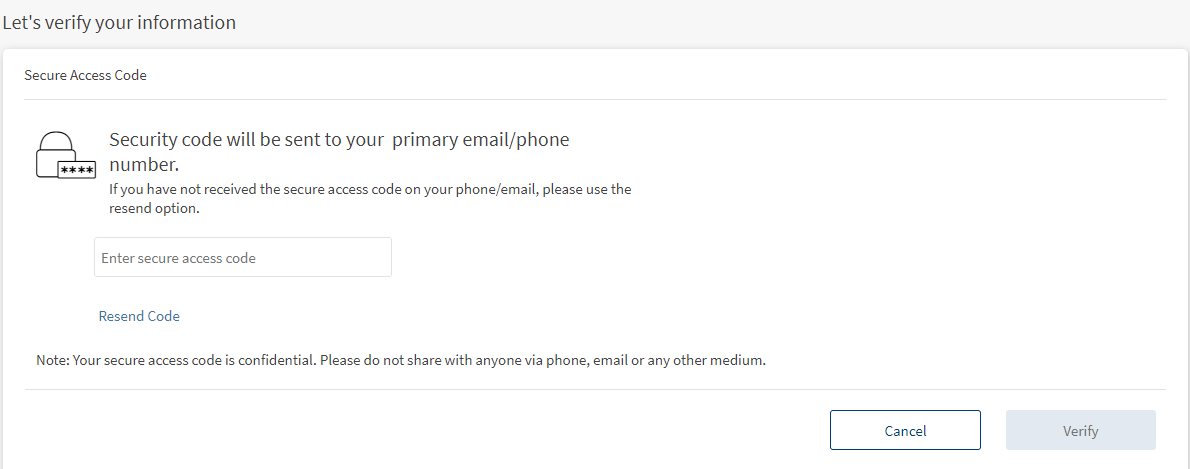Click the "Let's verify your information" heading

pyautogui.click(x=119, y=22)
